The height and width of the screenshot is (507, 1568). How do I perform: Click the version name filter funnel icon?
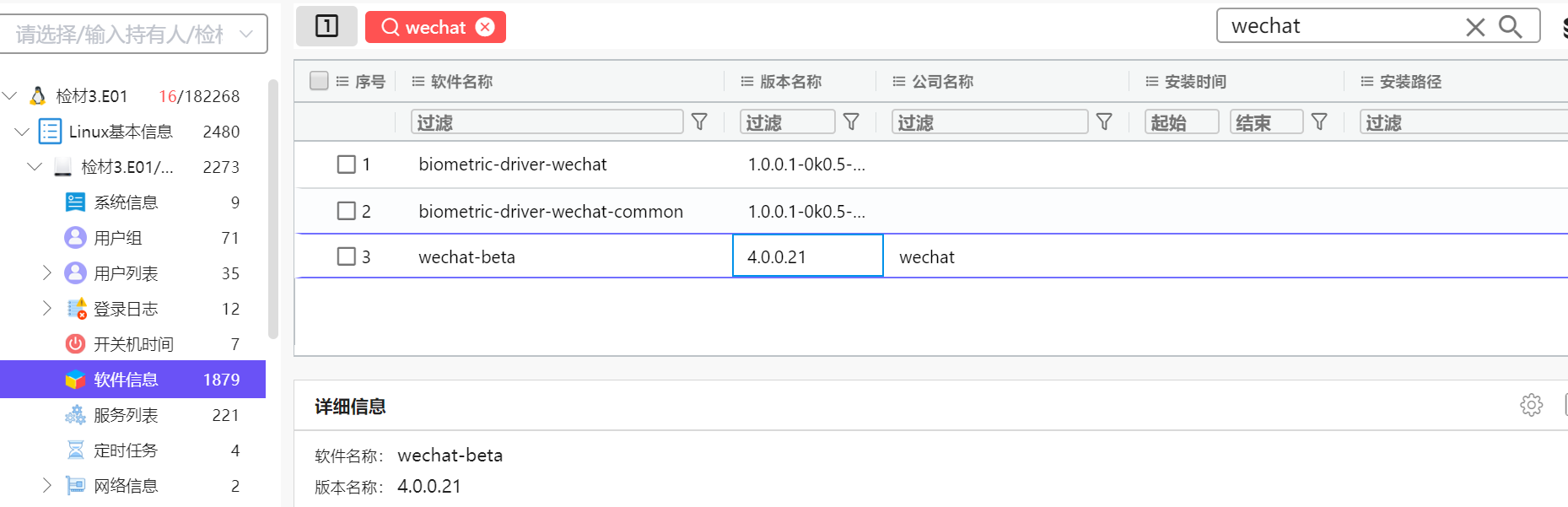coord(851,122)
